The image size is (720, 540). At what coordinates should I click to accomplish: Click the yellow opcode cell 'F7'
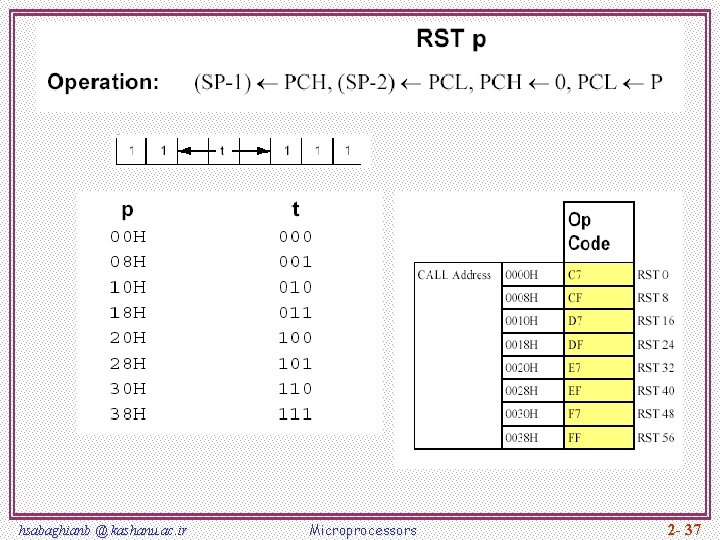(599, 414)
